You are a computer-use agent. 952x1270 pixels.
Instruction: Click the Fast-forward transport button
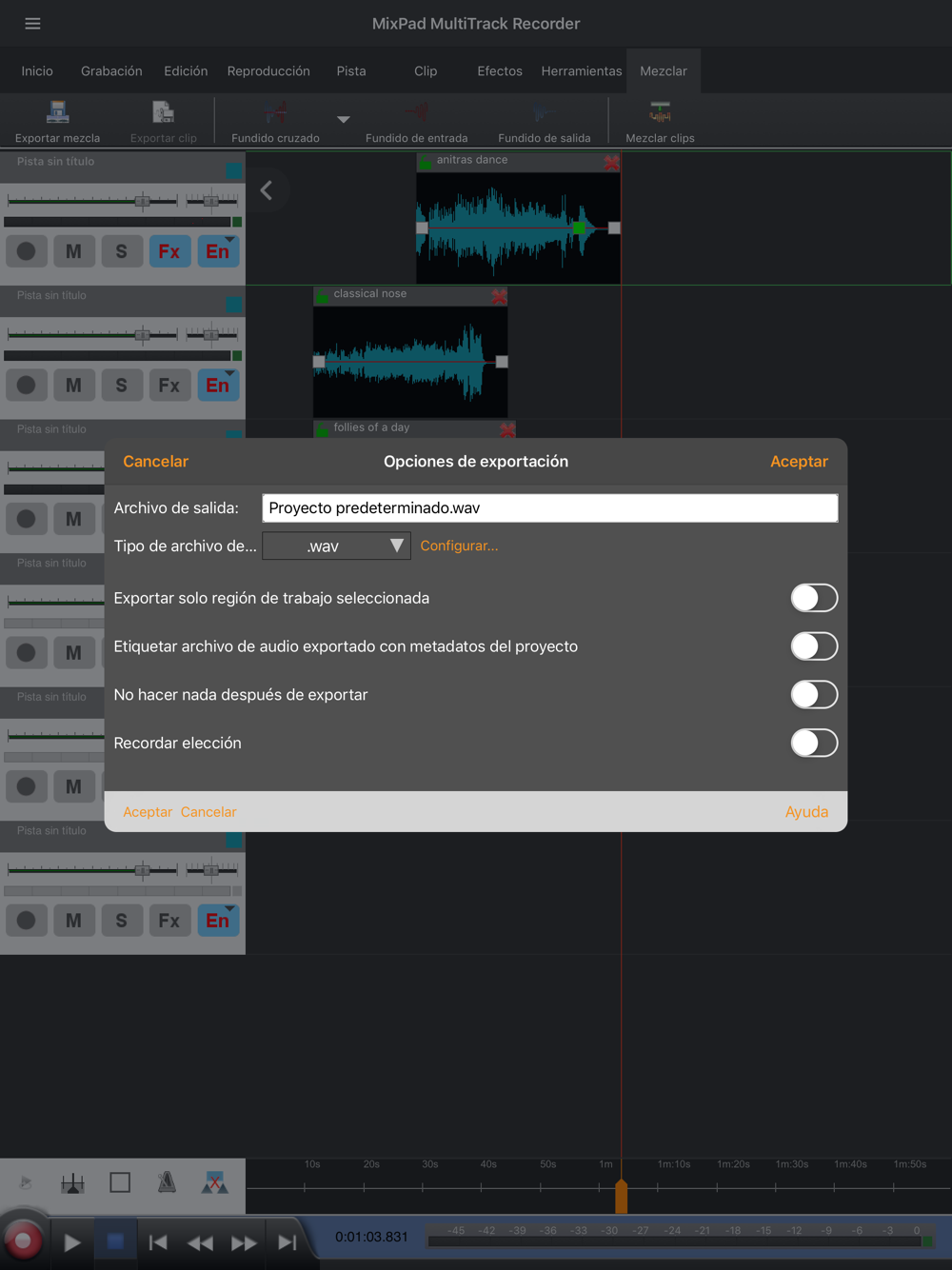(244, 1242)
